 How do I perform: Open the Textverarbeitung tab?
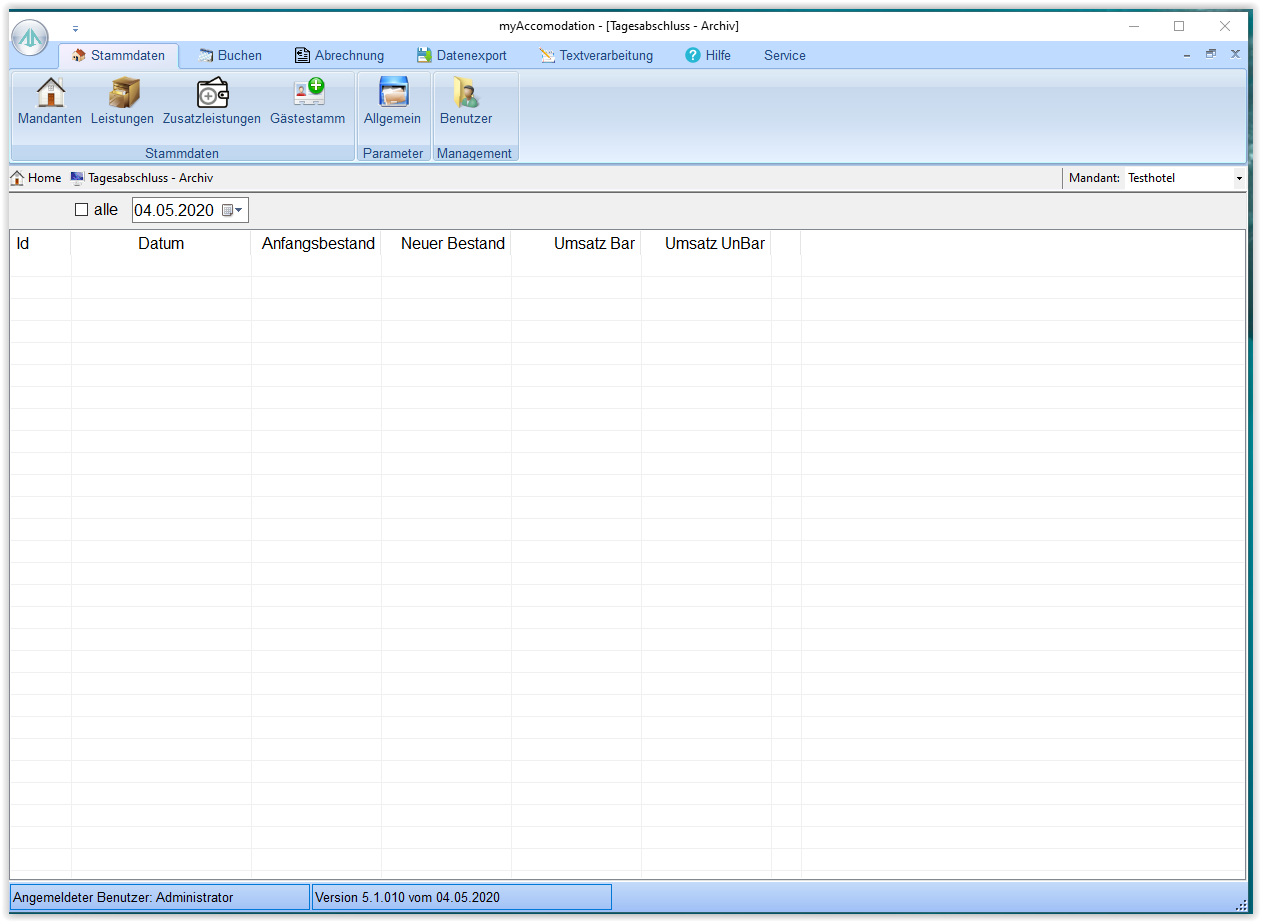(x=596, y=56)
